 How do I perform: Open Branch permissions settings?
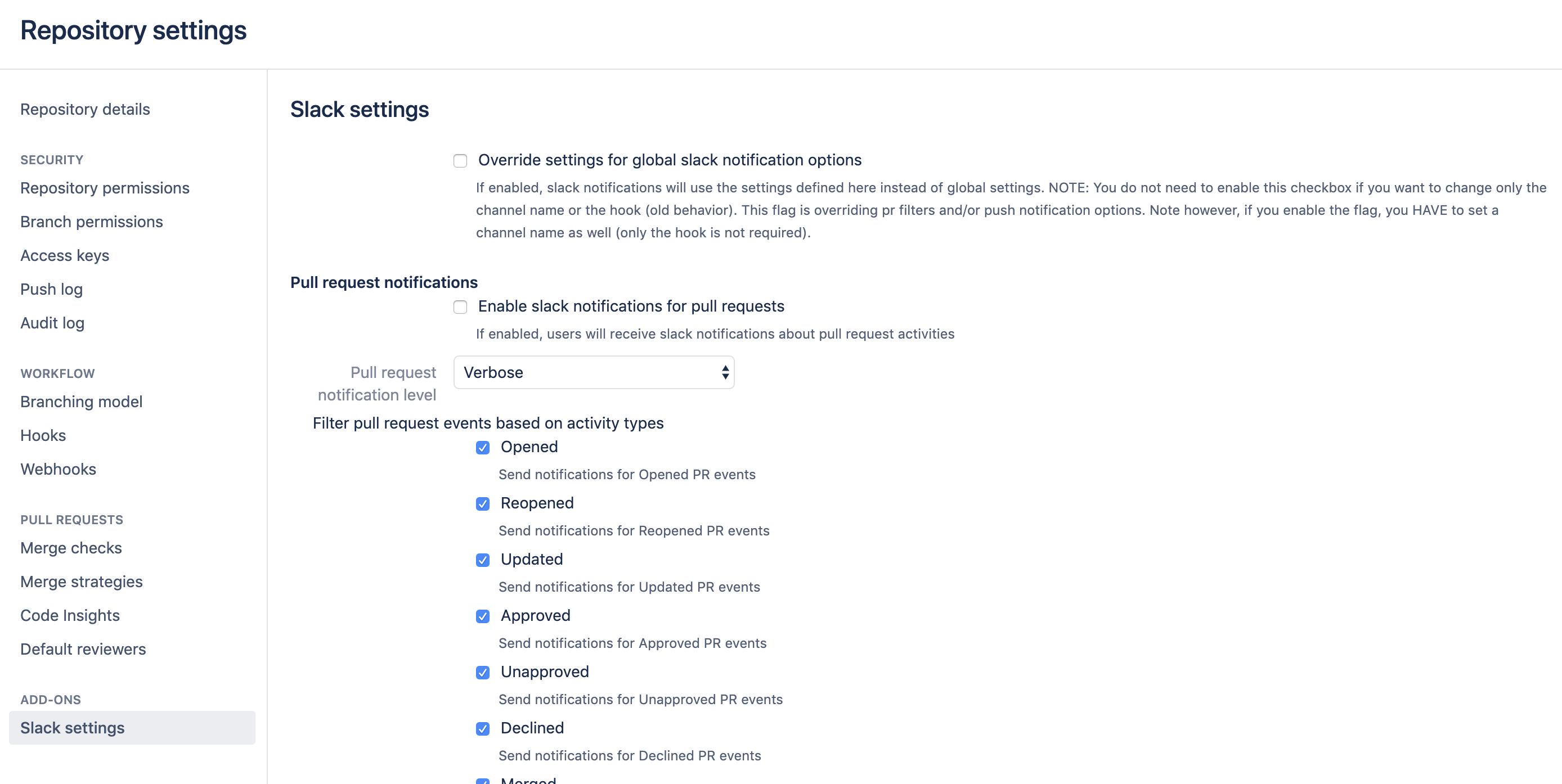pyautogui.click(x=92, y=222)
